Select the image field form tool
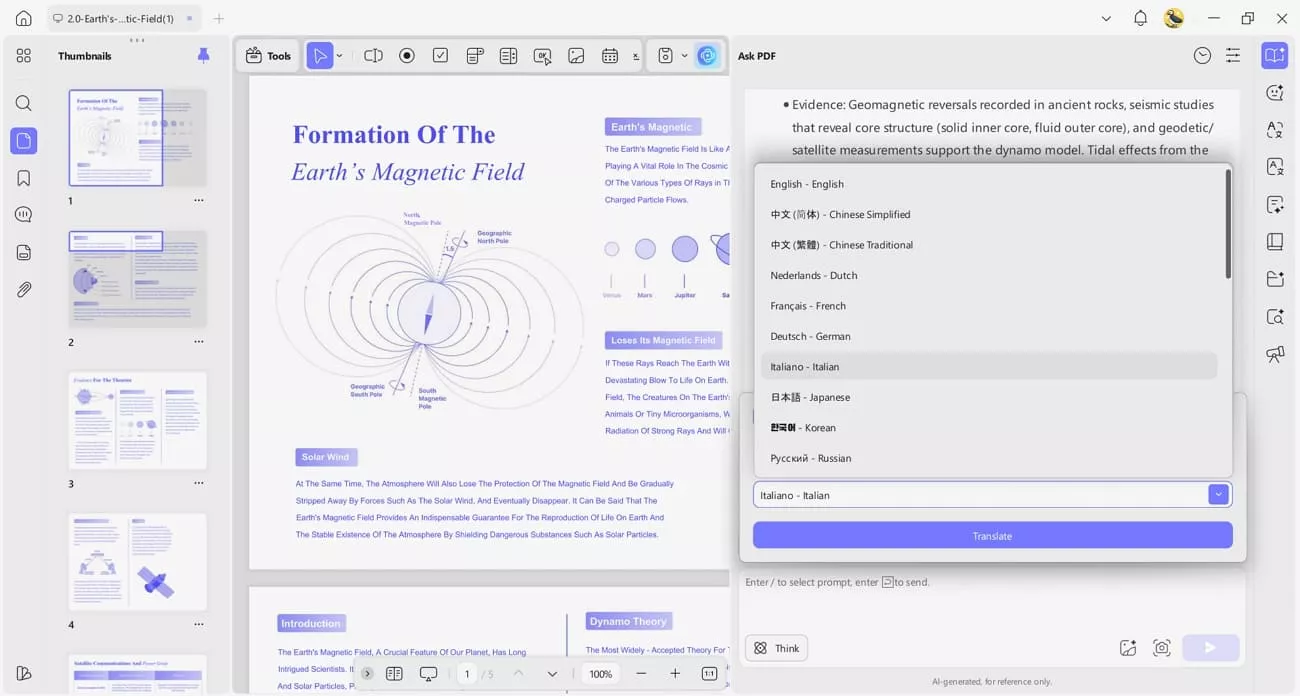Image resolution: width=1300 pixels, height=696 pixels. 576,56
